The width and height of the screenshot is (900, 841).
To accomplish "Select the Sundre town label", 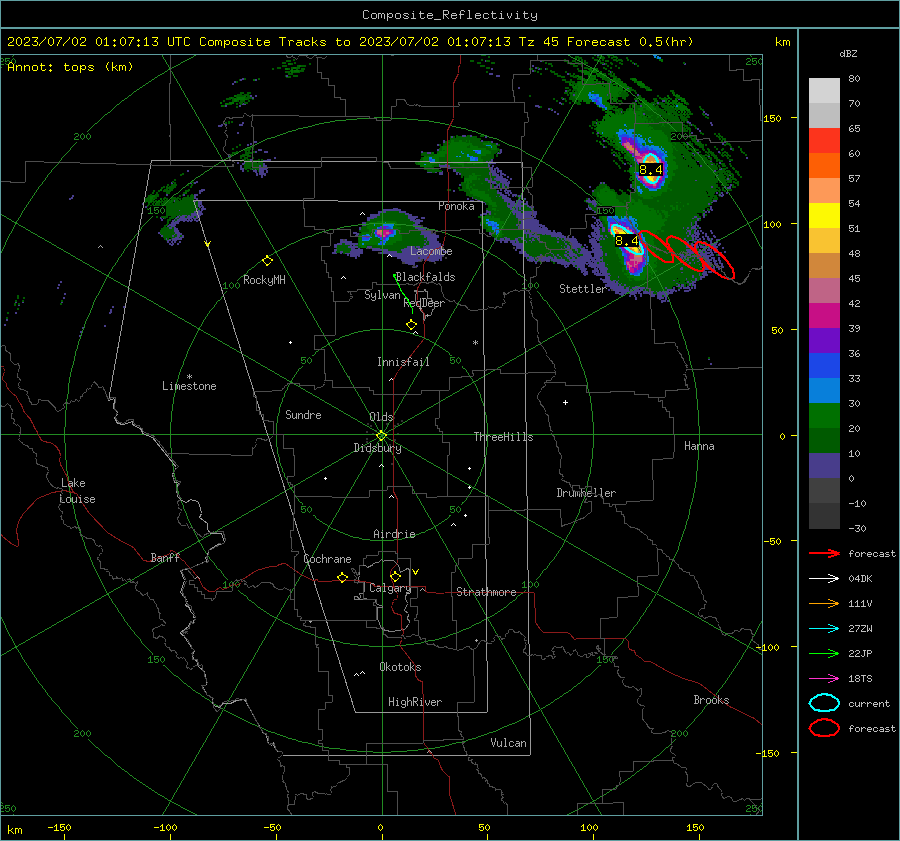I will coord(303,415).
